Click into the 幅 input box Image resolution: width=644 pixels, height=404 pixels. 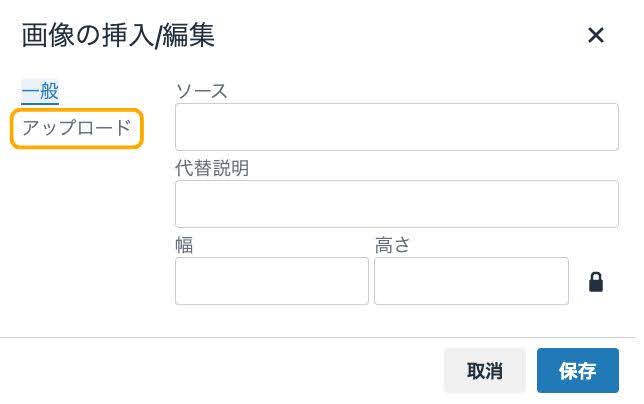(x=272, y=281)
